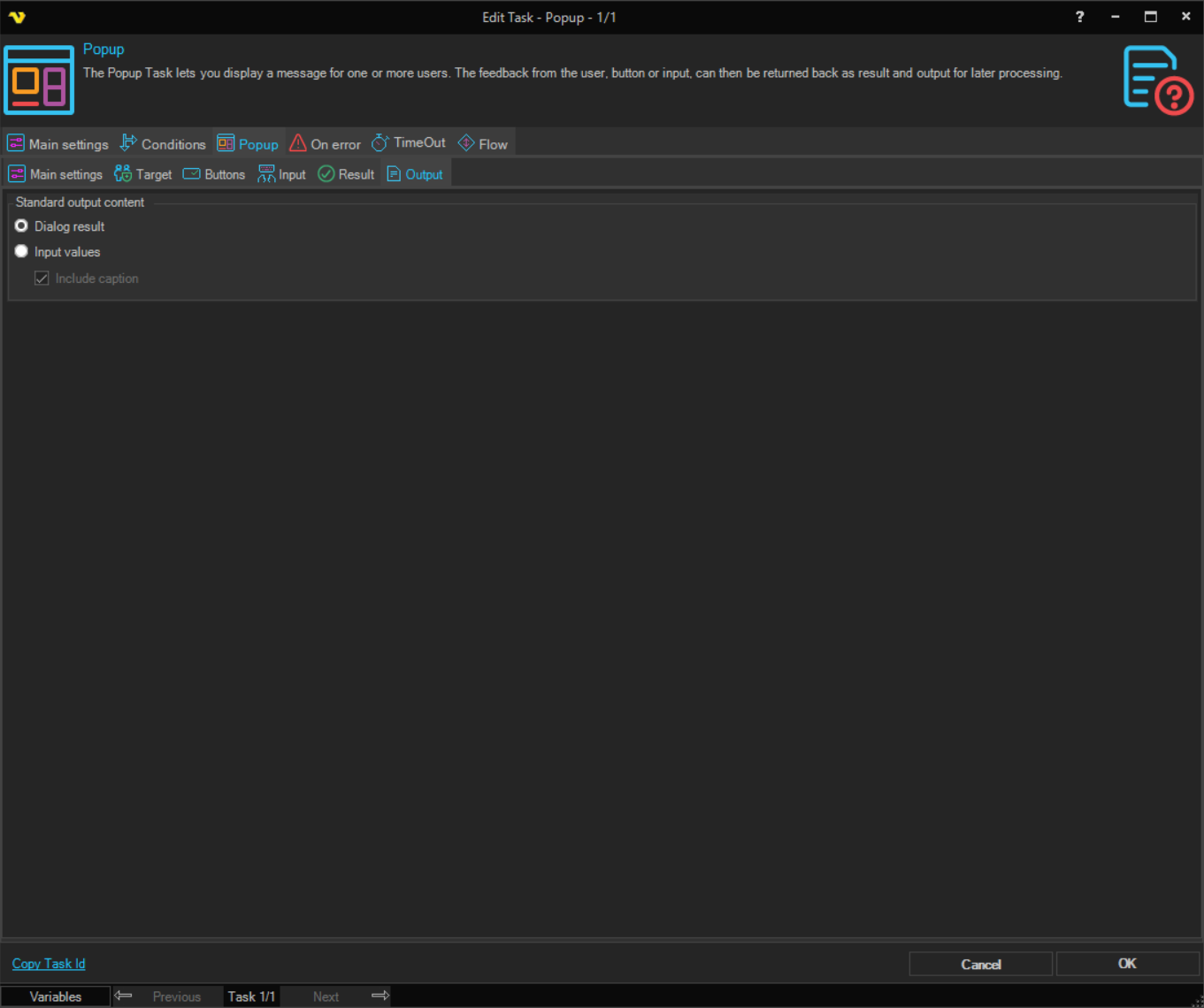Click the Target sub-tab icon
The height and width of the screenshot is (1008, 1204).
(123, 174)
